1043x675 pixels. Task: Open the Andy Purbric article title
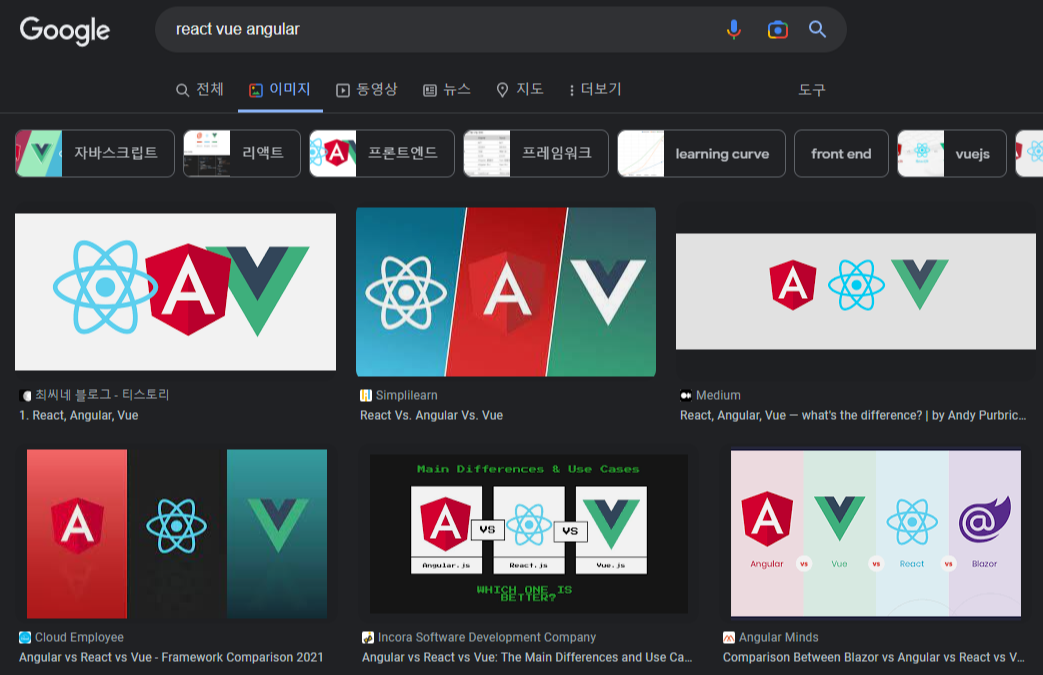[853, 416]
